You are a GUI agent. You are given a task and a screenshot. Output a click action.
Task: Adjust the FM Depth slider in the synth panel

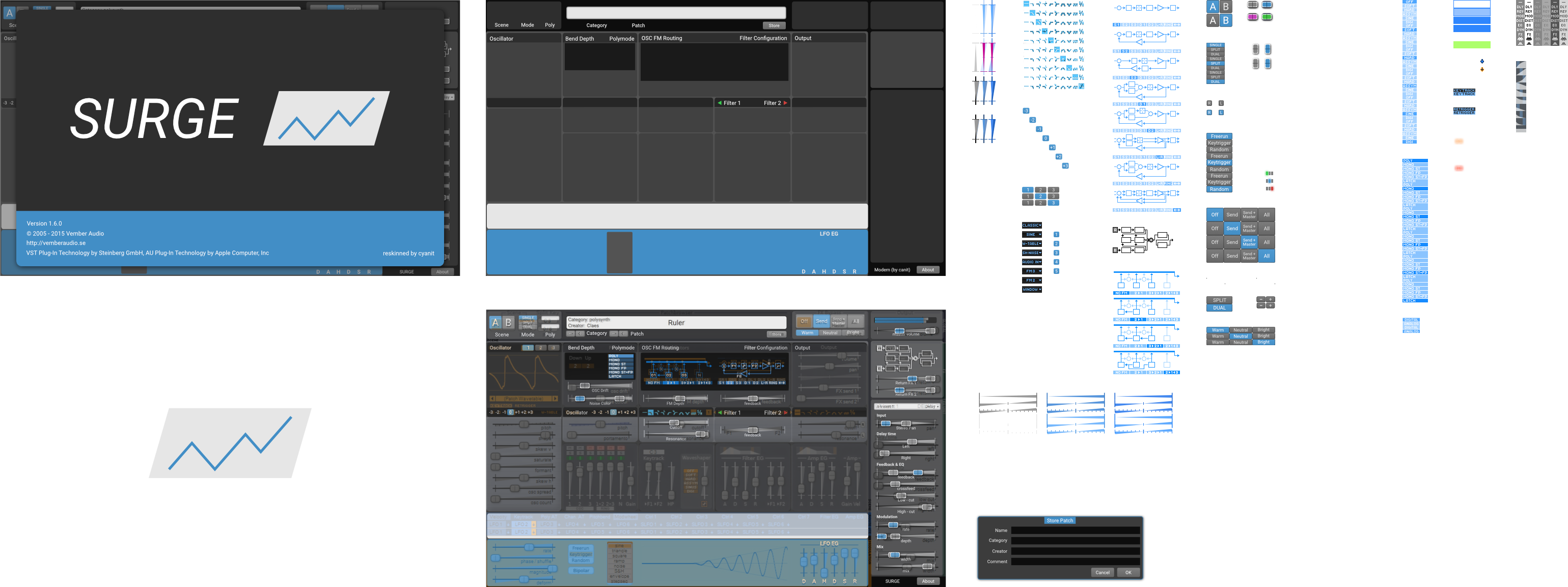[x=680, y=399]
